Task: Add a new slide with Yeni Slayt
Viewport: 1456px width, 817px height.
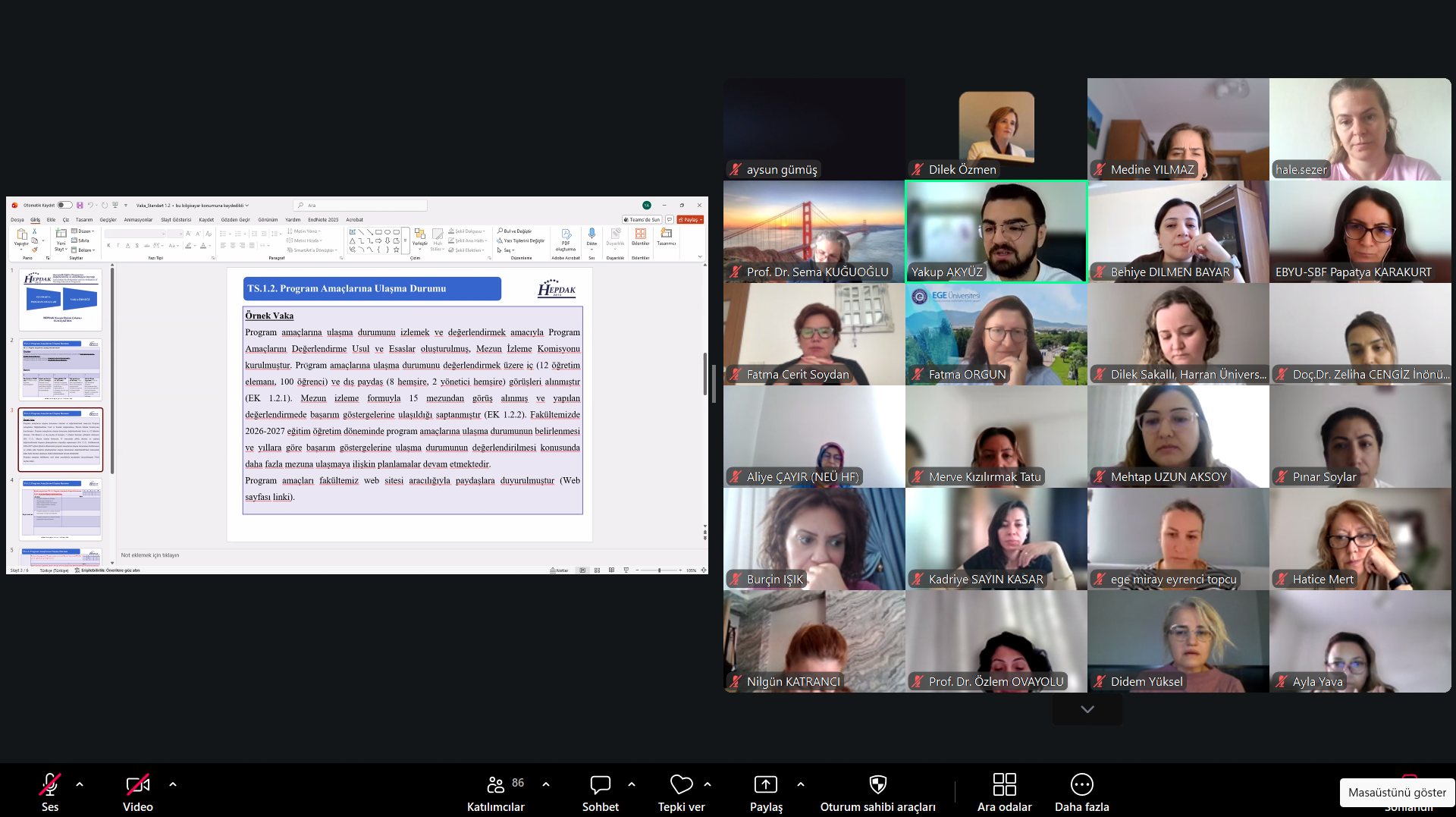Action: point(61,240)
